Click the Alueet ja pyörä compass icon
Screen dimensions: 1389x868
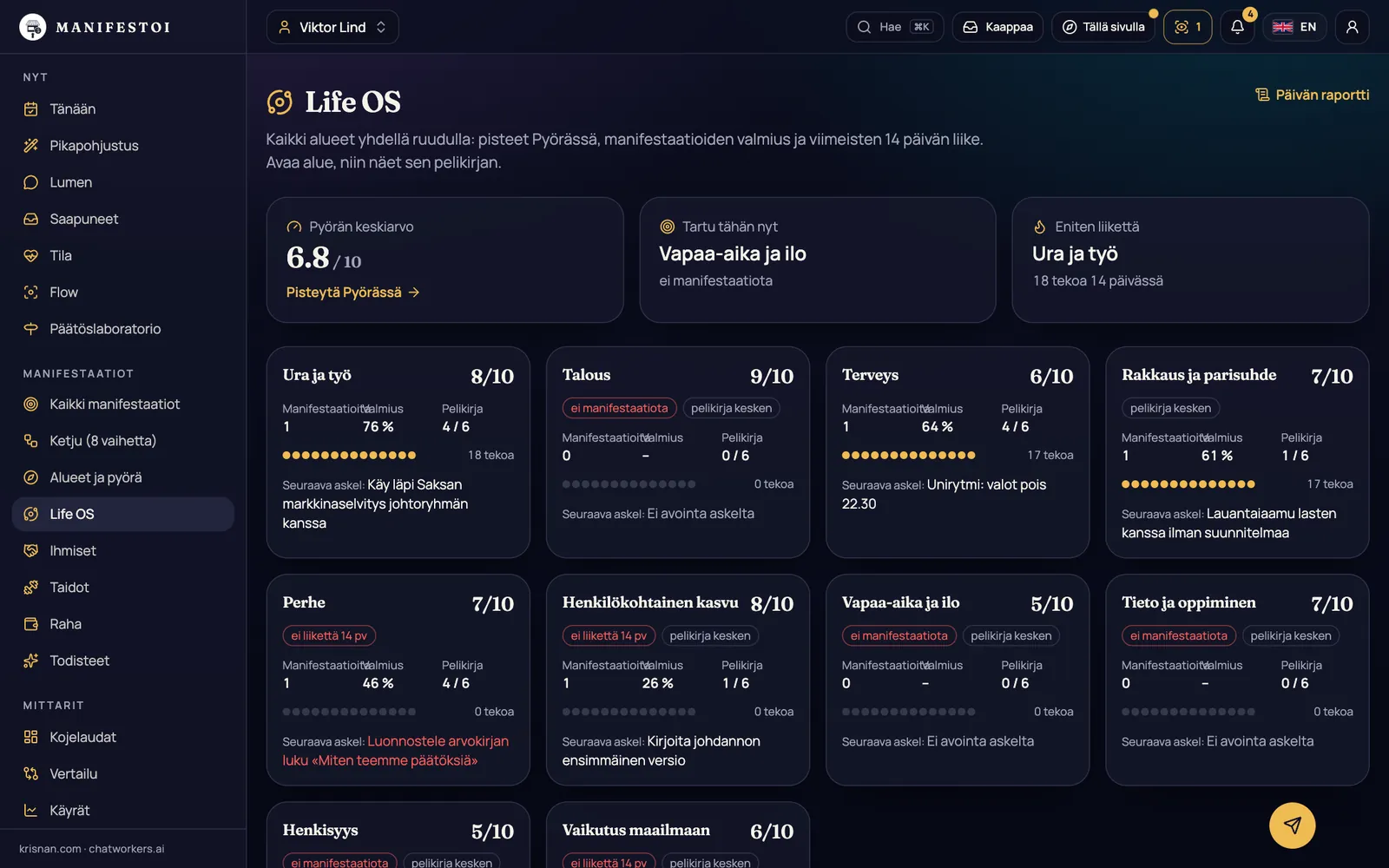point(31,477)
